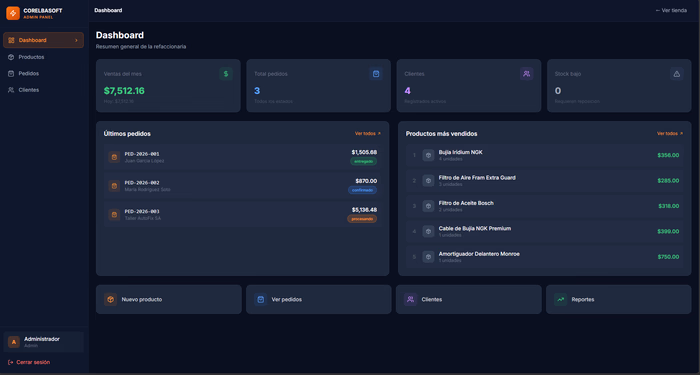
Task: Go to Pedidos in the sidebar menu
Action: tap(43, 74)
